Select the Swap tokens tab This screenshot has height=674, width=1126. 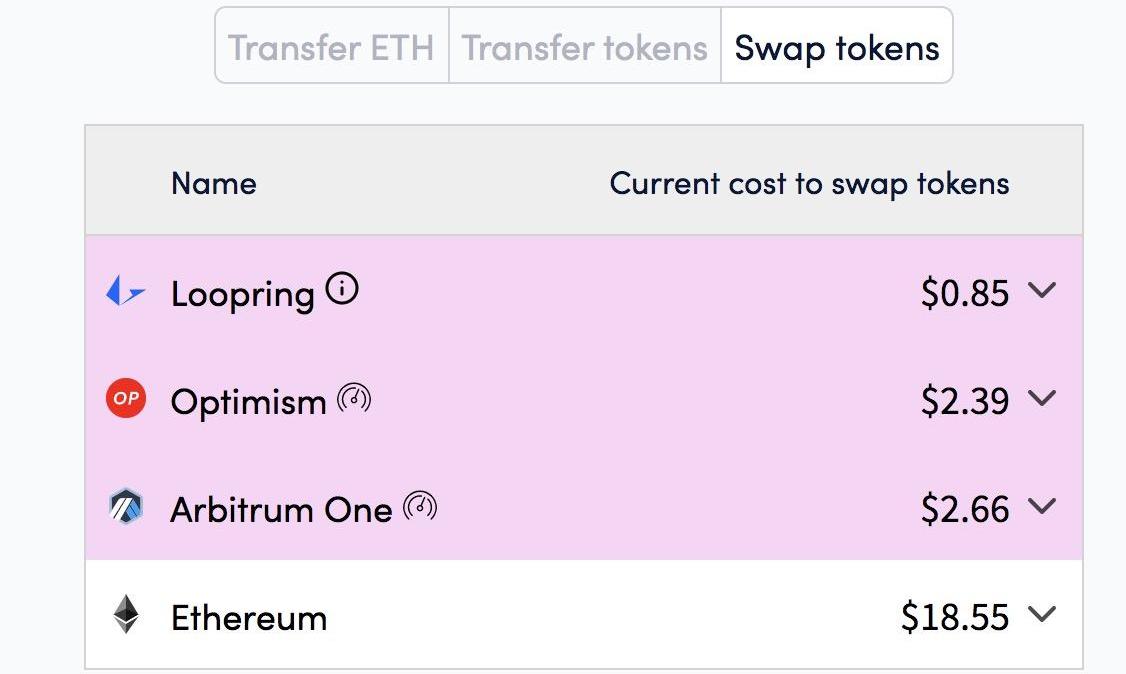pyautogui.click(x=837, y=46)
